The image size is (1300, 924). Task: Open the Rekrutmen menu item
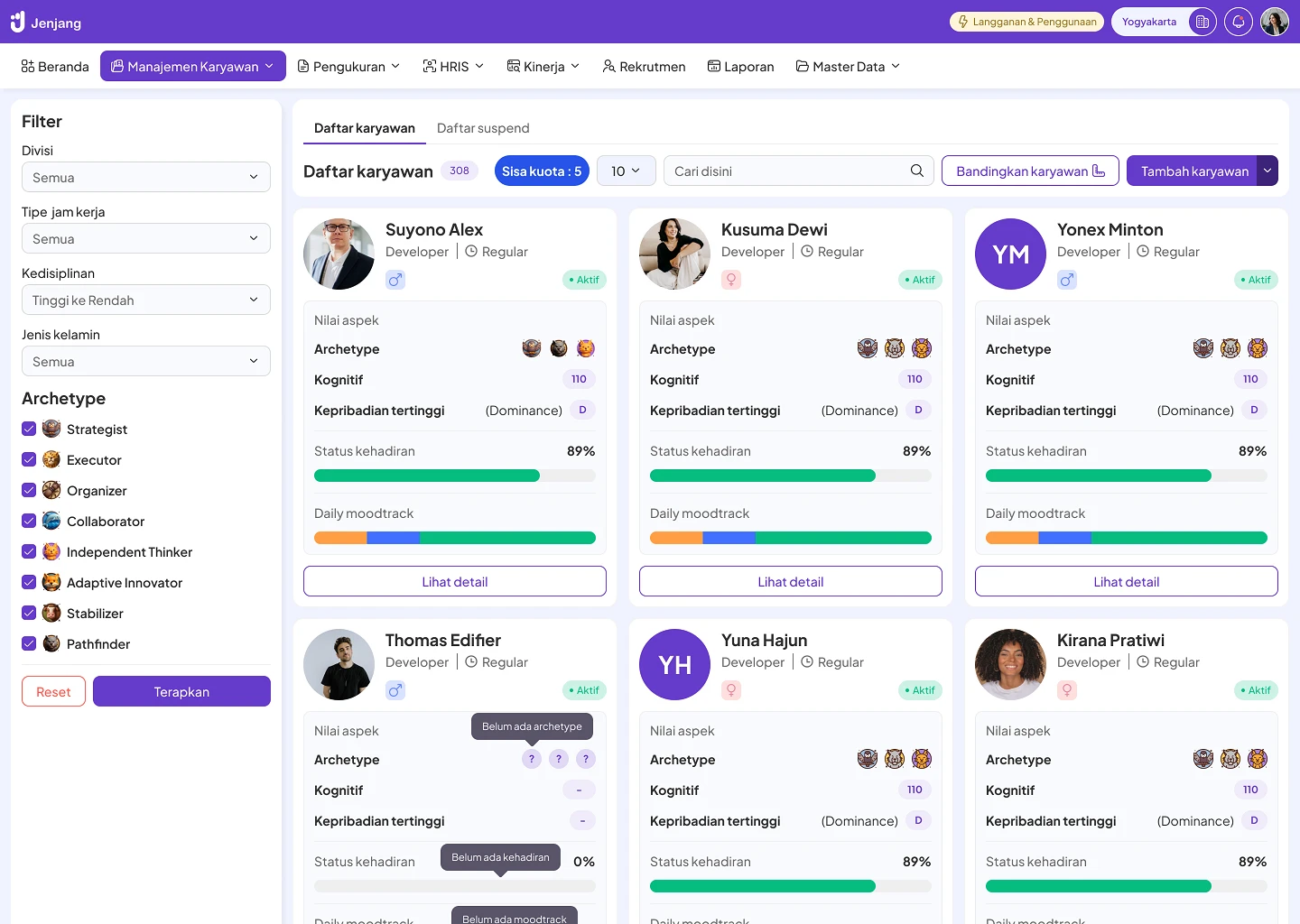(644, 66)
